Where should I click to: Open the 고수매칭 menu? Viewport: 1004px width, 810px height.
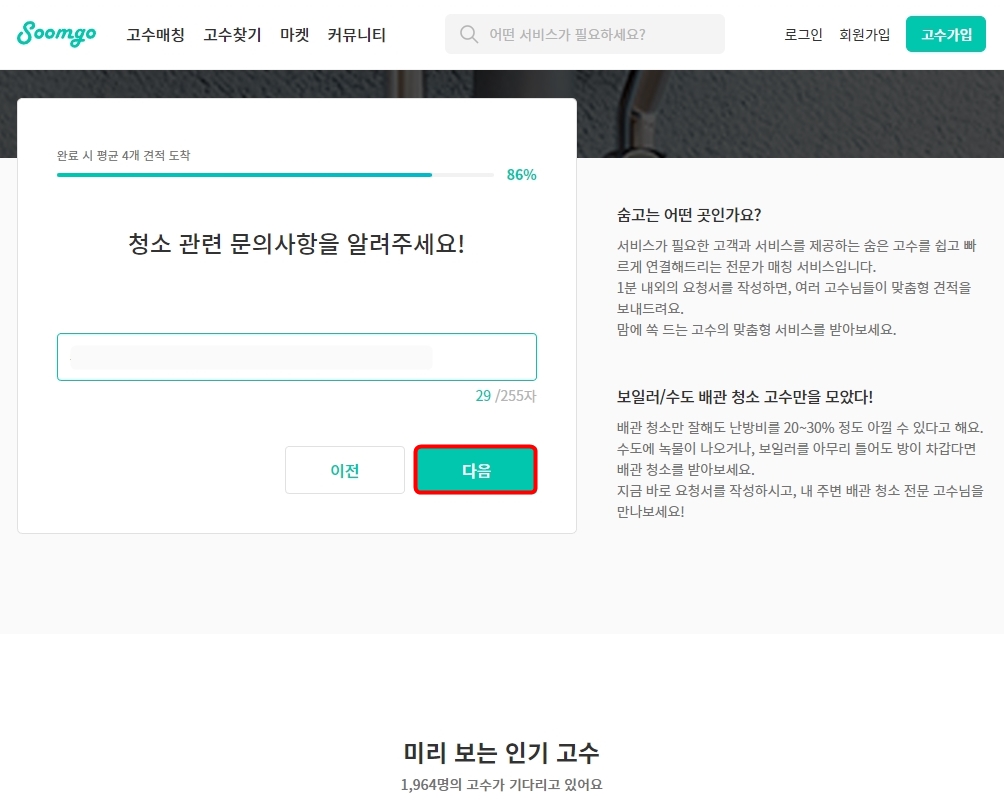155,34
